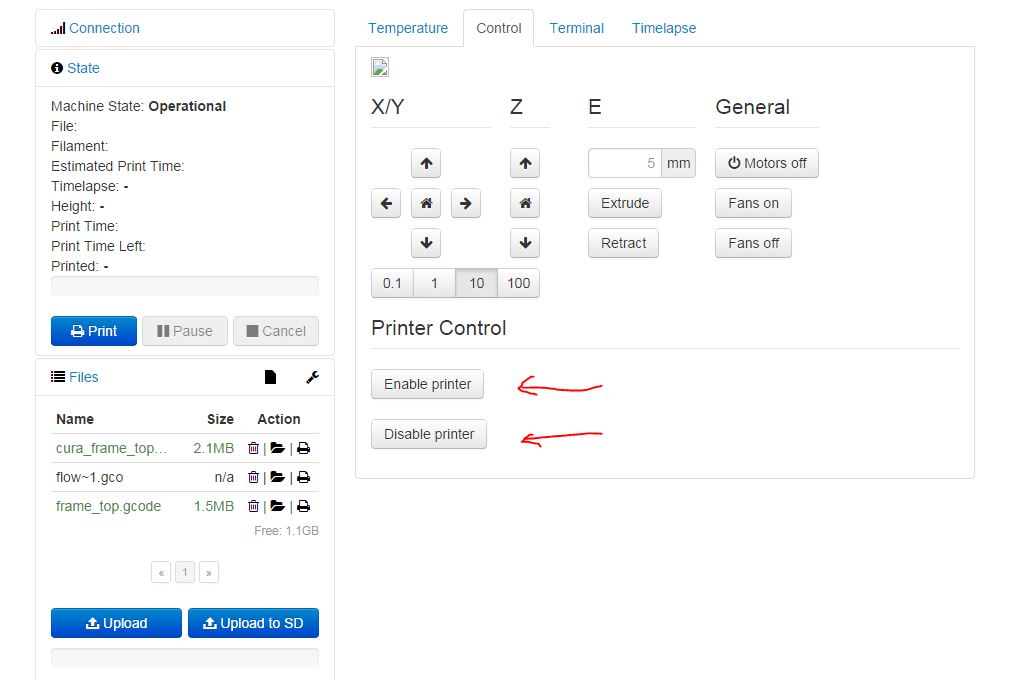
Task: Click the Enable printer button
Action: 427,384
